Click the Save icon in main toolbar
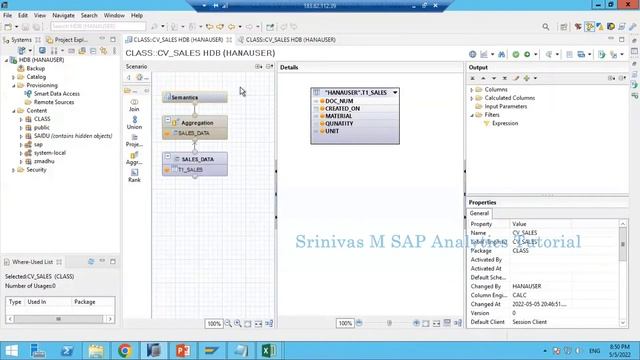640x360 pixels. [25, 27]
